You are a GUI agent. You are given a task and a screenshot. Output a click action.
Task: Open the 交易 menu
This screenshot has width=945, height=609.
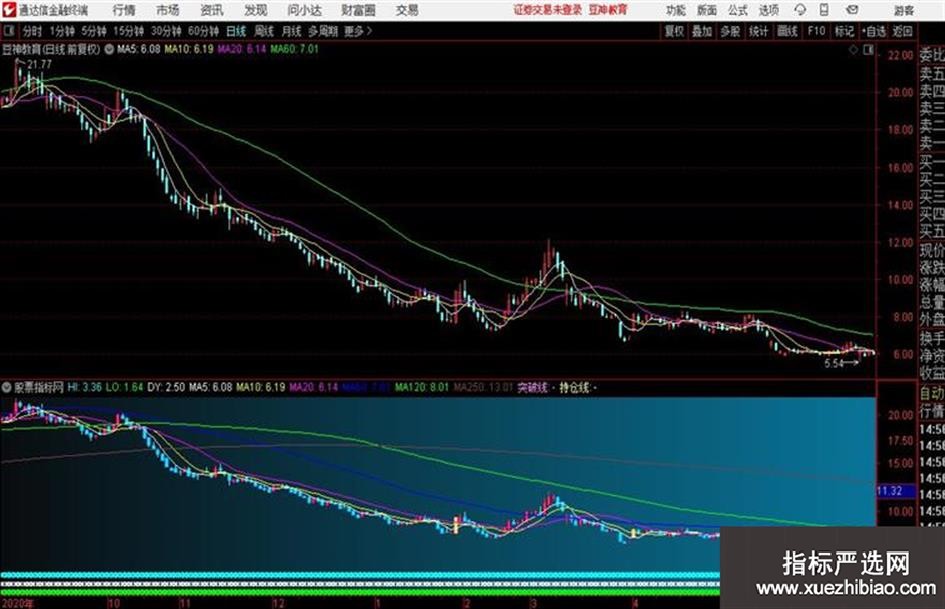point(407,10)
